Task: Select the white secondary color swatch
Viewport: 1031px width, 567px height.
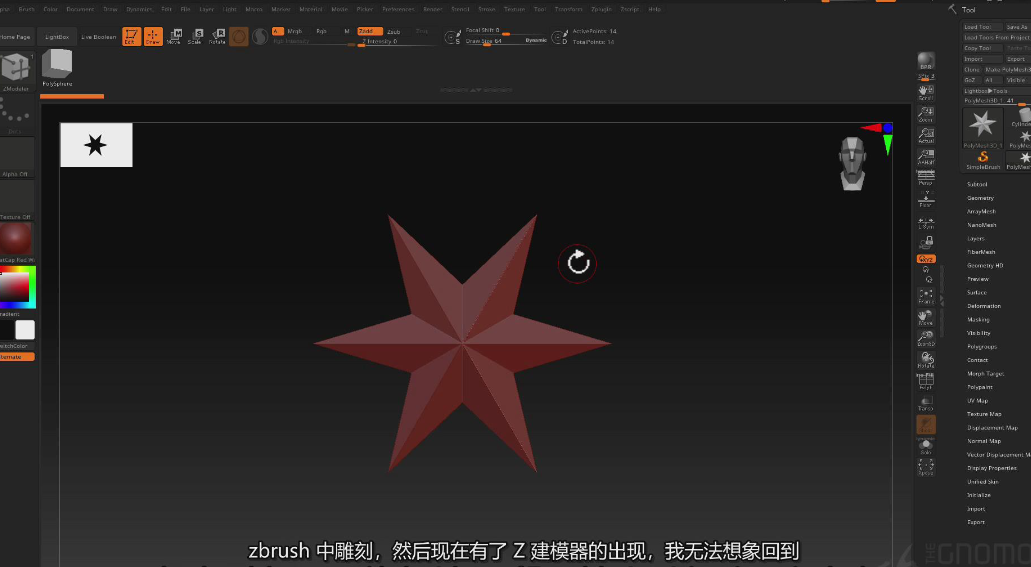Action: tap(25, 330)
